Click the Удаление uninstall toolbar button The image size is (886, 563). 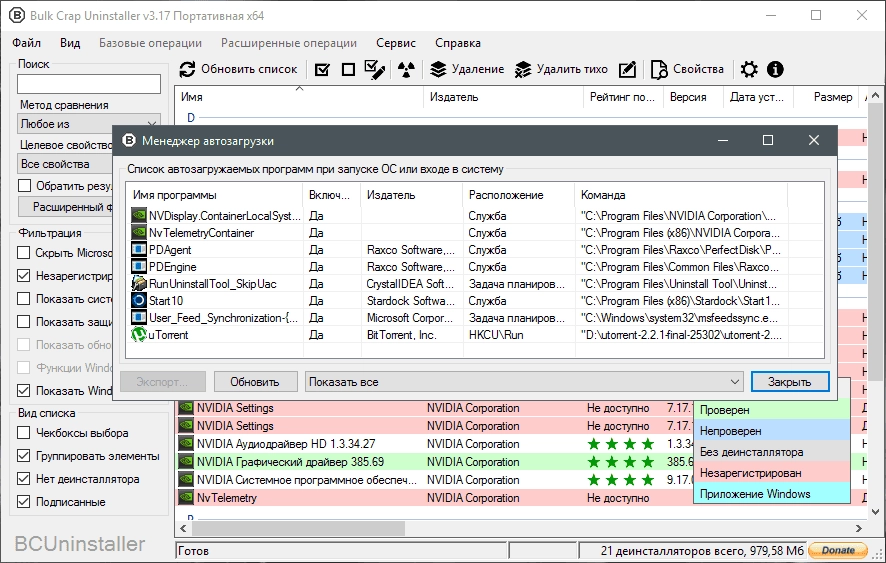pos(467,70)
